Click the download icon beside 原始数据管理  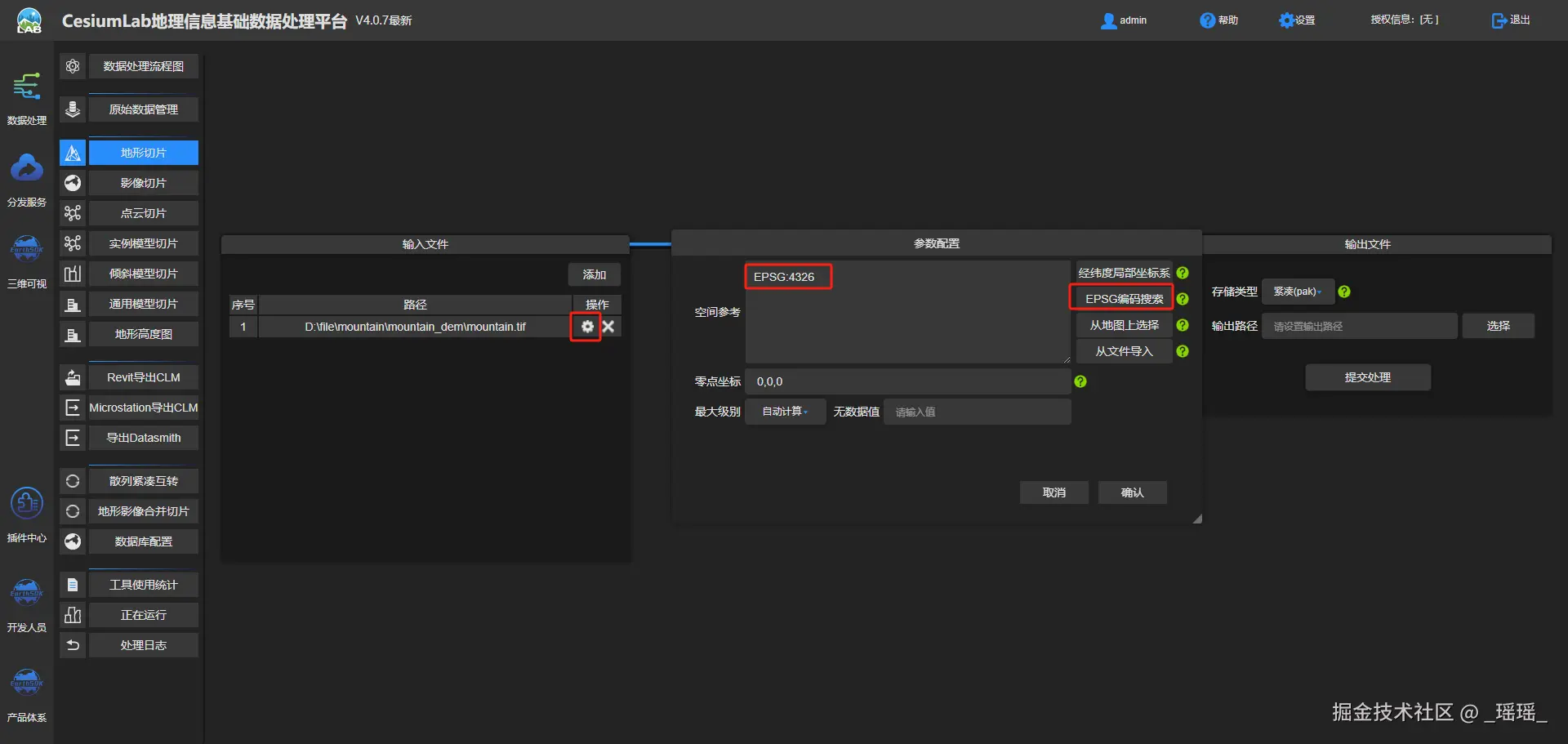coord(73,109)
